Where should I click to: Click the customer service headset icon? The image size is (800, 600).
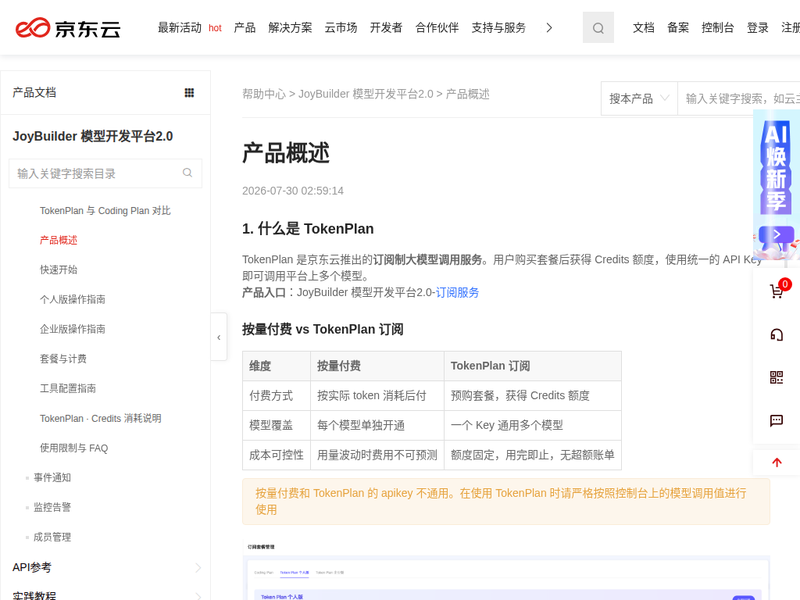777,335
